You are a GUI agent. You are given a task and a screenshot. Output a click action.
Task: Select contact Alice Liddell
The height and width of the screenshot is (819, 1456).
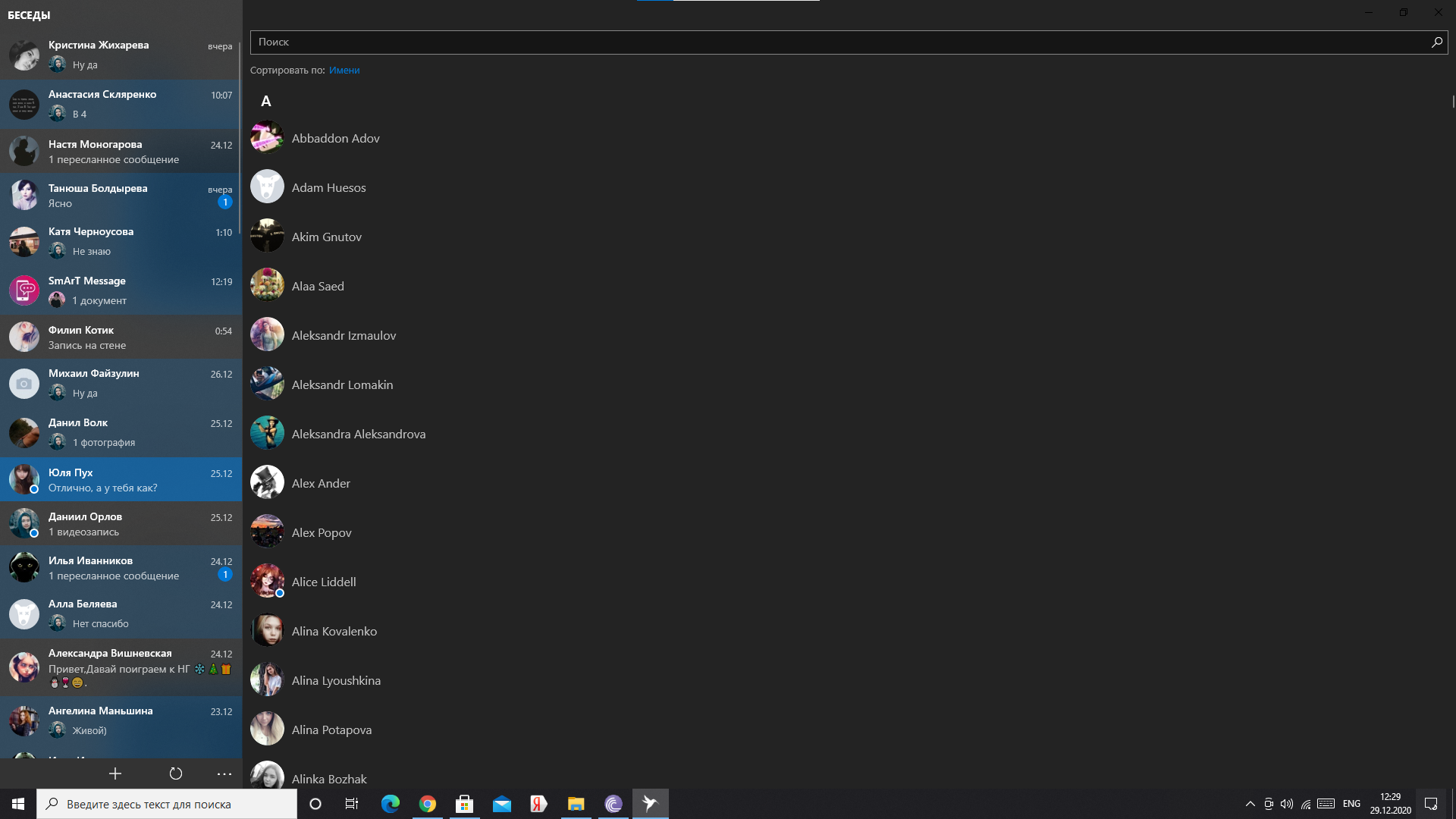click(324, 582)
